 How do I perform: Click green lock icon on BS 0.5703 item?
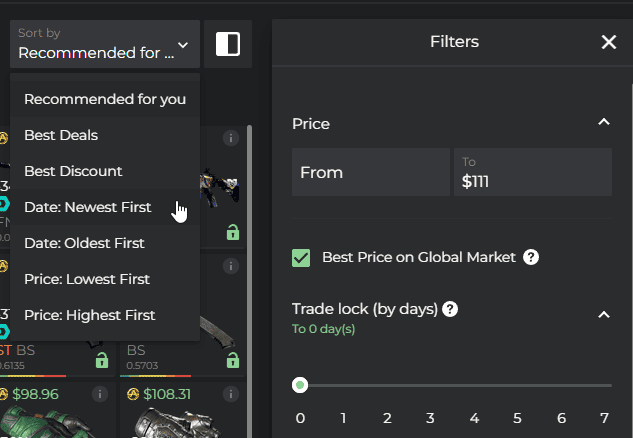click(x=232, y=360)
